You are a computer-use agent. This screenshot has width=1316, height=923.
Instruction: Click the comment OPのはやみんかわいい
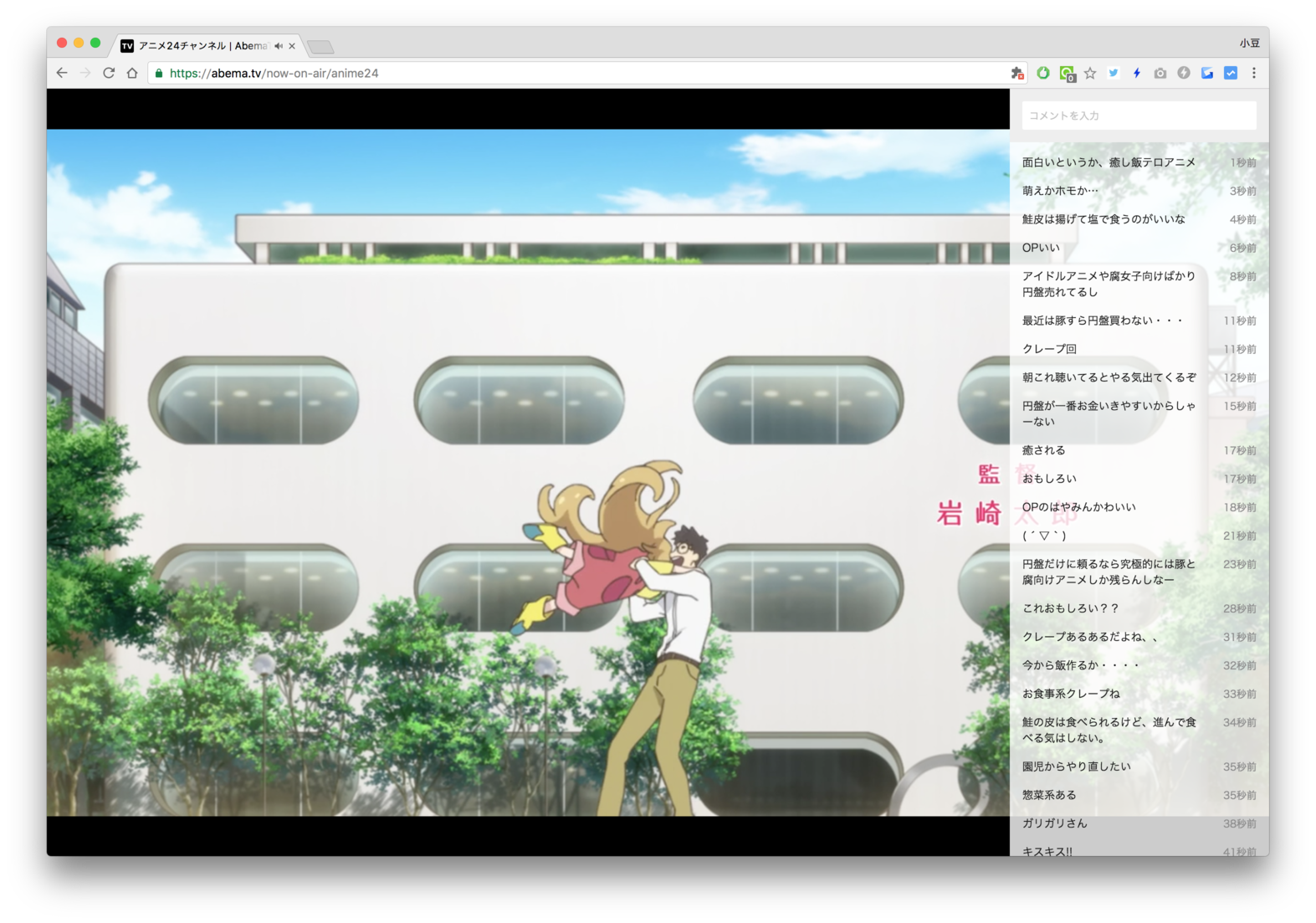pos(1079,507)
